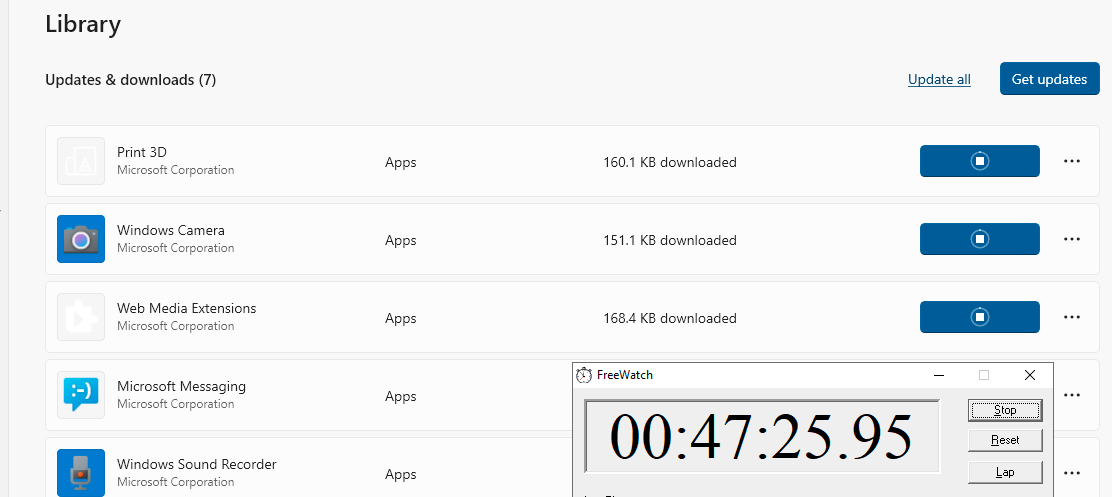Open more options for Print 3D
The width and height of the screenshot is (1112, 497).
[x=1072, y=161]
